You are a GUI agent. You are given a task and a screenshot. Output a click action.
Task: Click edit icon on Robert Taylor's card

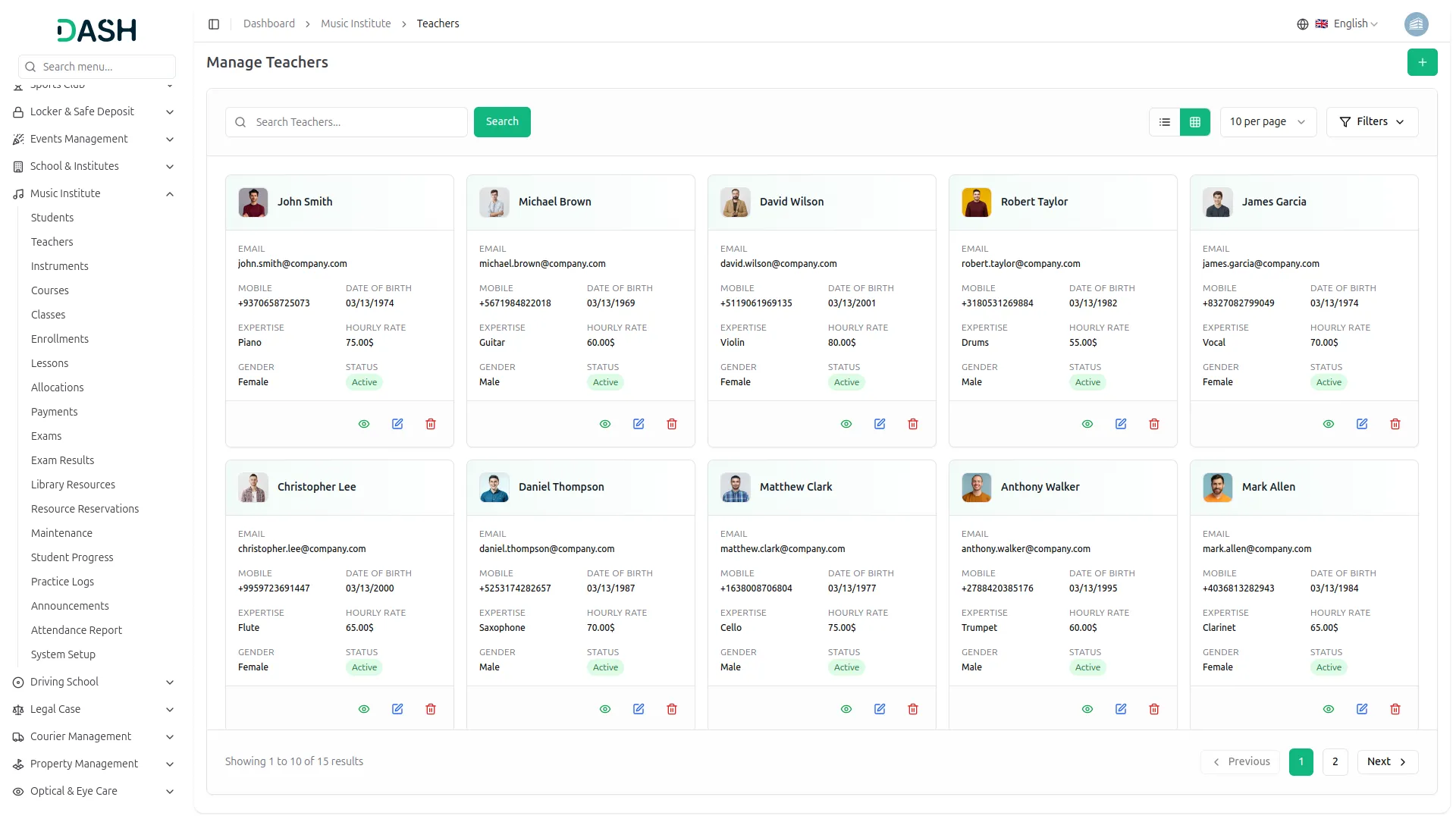pos(1121,424)
